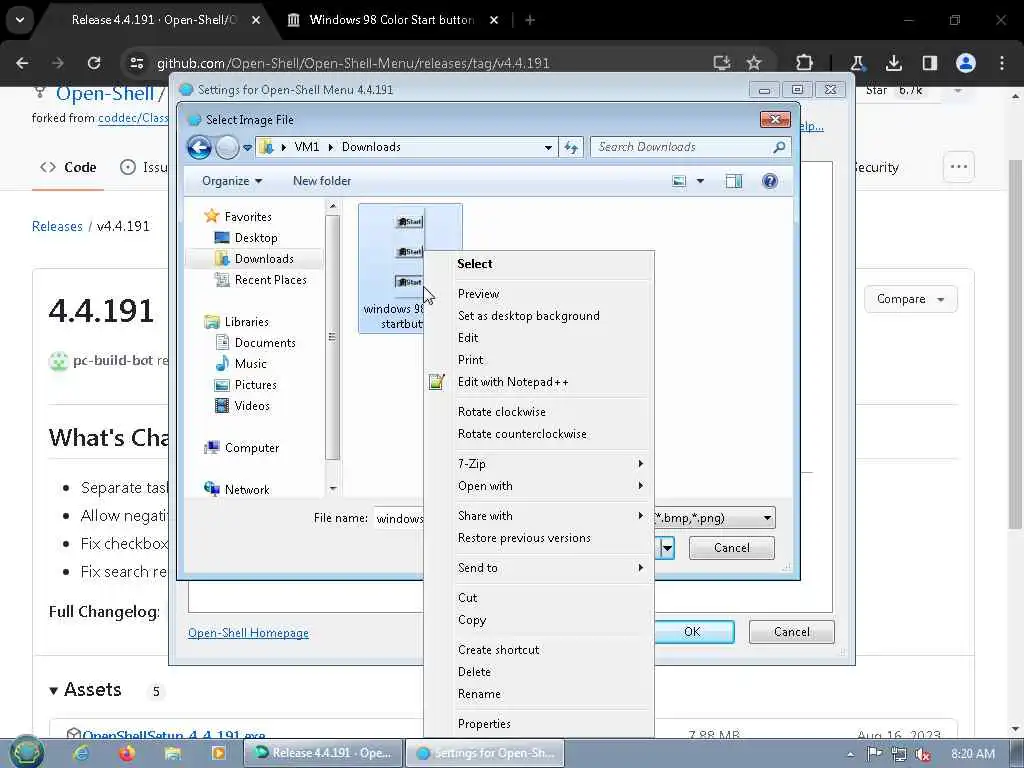This screenshot has height=768, width=1024.
Task: Launch Internet Explorer from the taskbar
Action: 81,753
